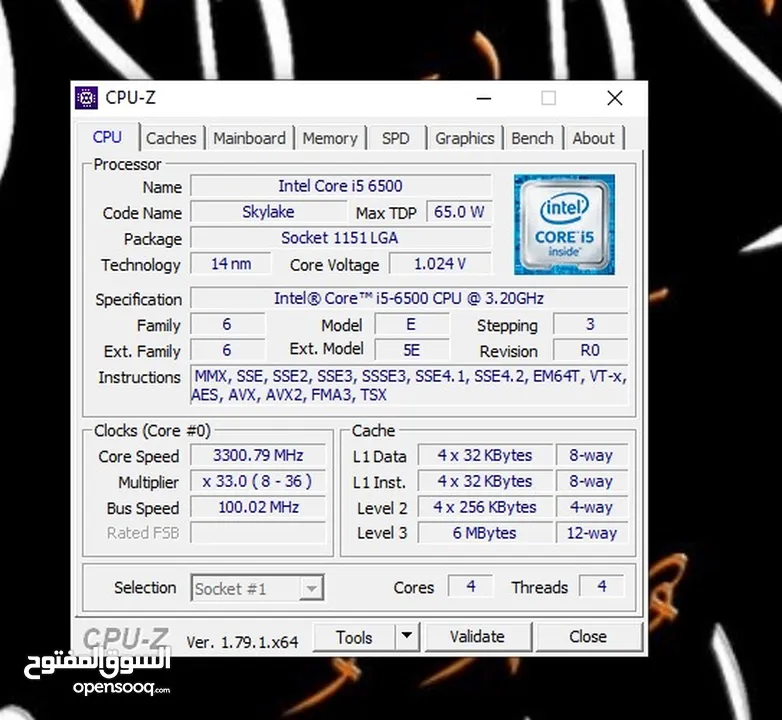The image size is (782, 720).
Task: Open the SPD tab
Action: [x=395, y=138]
